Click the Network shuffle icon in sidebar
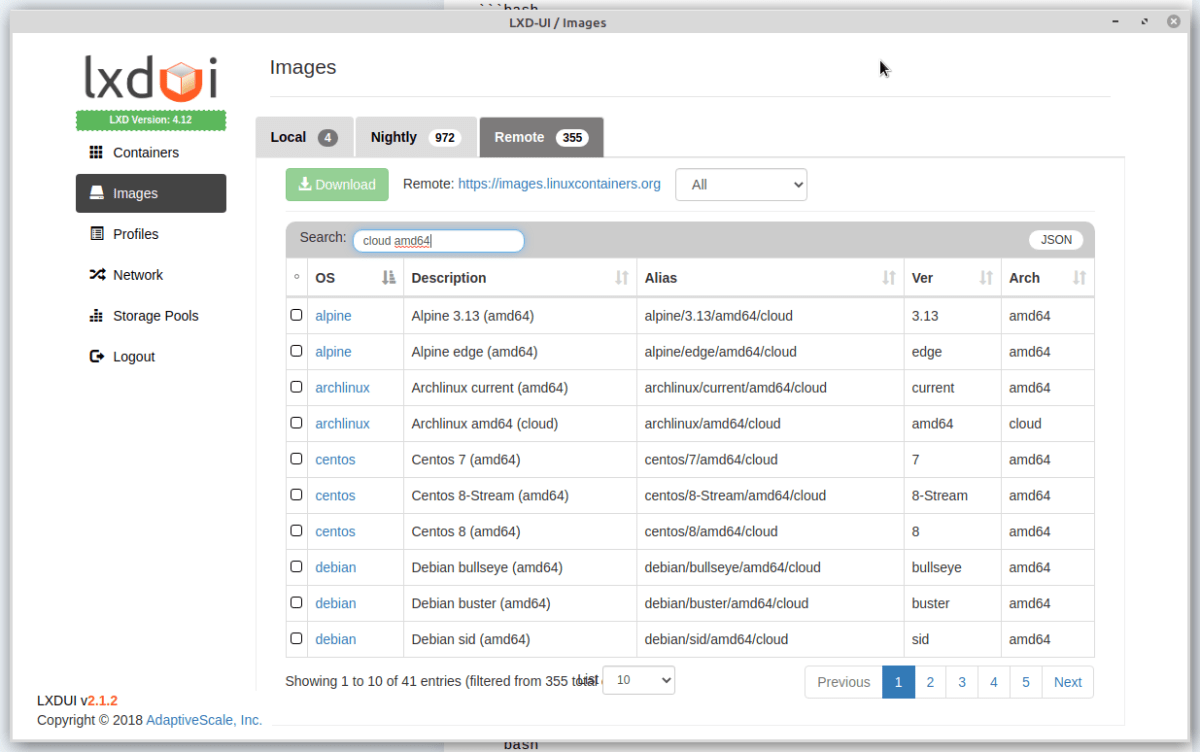Image resolution: width=1200 pixels, height=752 pixels. 97,275
